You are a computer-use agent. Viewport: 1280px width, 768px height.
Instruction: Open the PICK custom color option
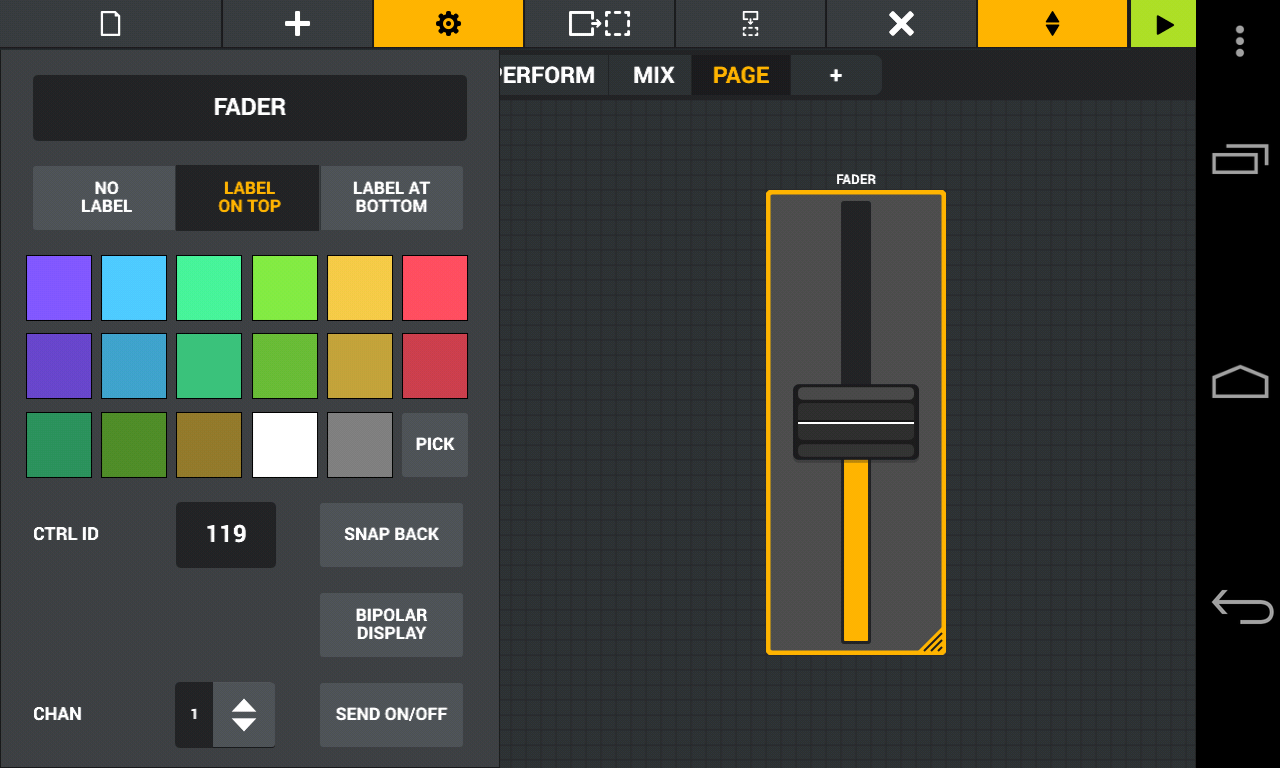pos(434,444)
